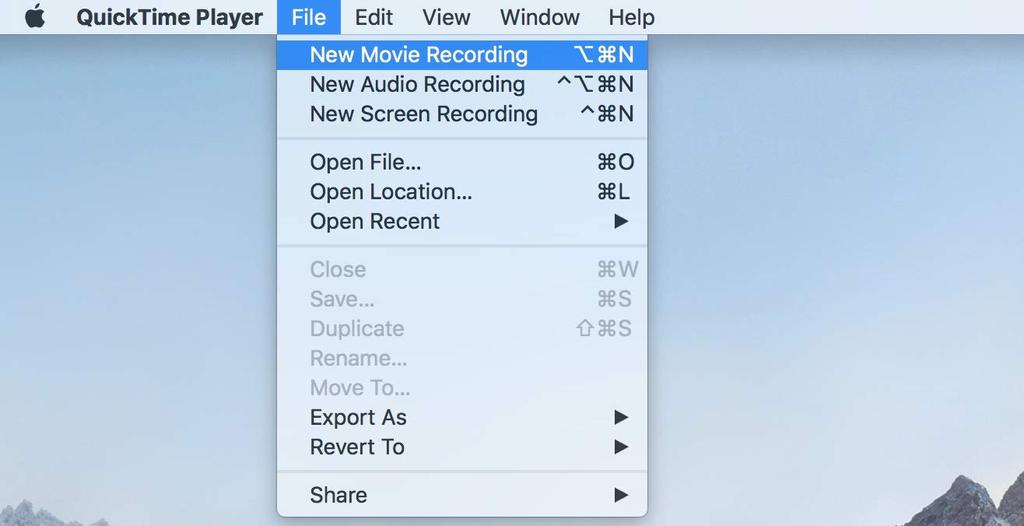
Task: Select Open File… menu item
Action: click(366, 162)
